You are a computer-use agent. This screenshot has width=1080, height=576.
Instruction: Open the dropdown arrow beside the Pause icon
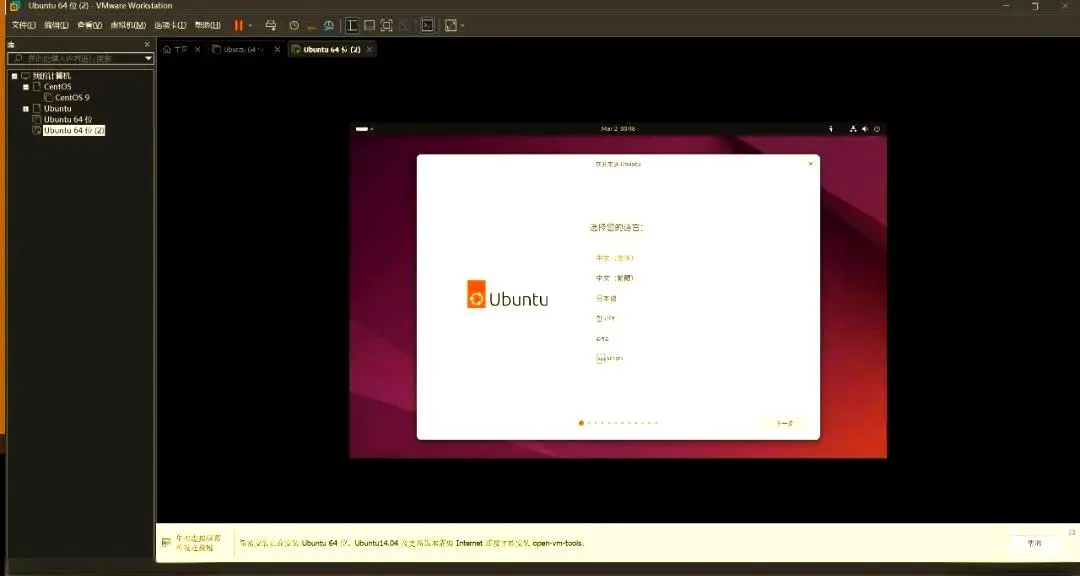click(250, 26)
